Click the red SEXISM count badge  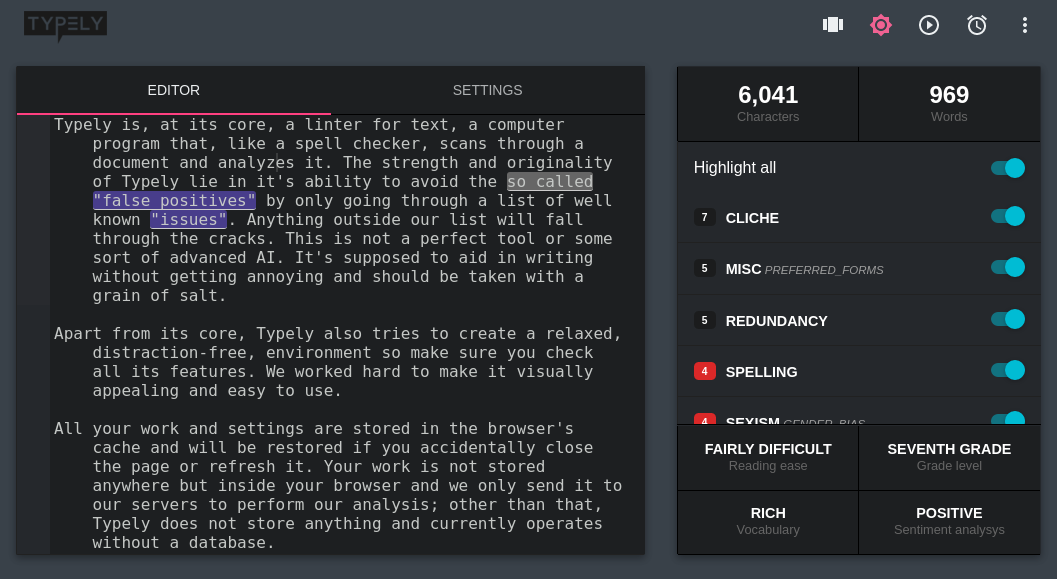pos(704,421)
